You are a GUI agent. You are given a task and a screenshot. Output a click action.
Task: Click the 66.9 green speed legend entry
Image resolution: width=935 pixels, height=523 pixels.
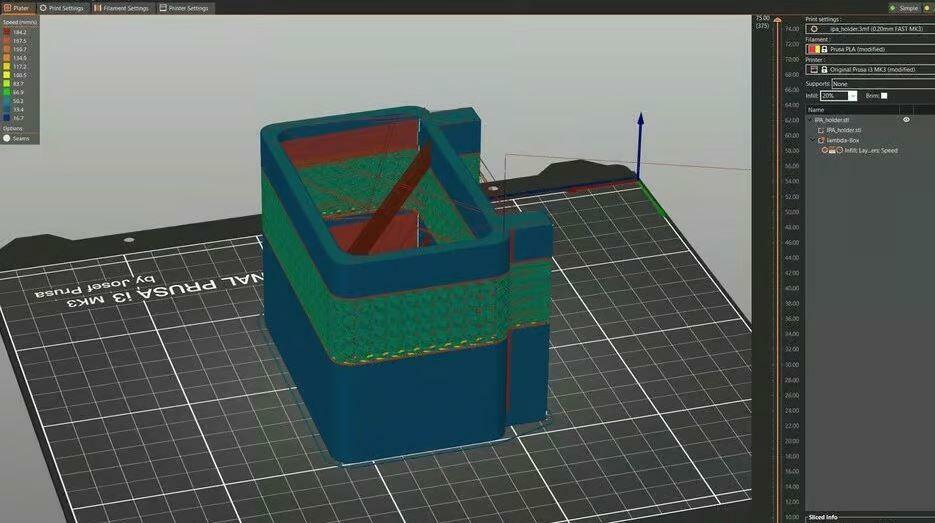point(13,92)
